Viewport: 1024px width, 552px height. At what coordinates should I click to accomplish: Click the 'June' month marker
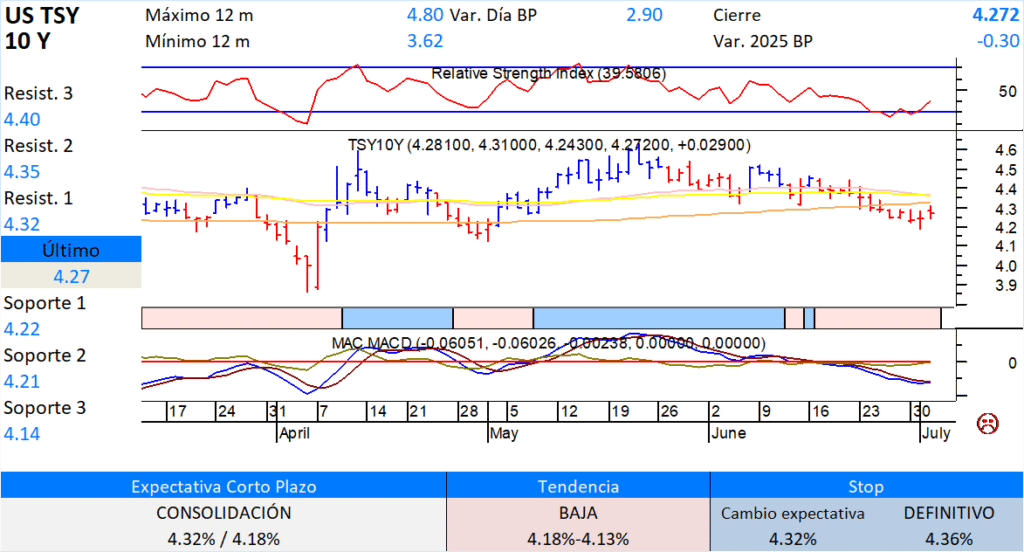[728, 433]
